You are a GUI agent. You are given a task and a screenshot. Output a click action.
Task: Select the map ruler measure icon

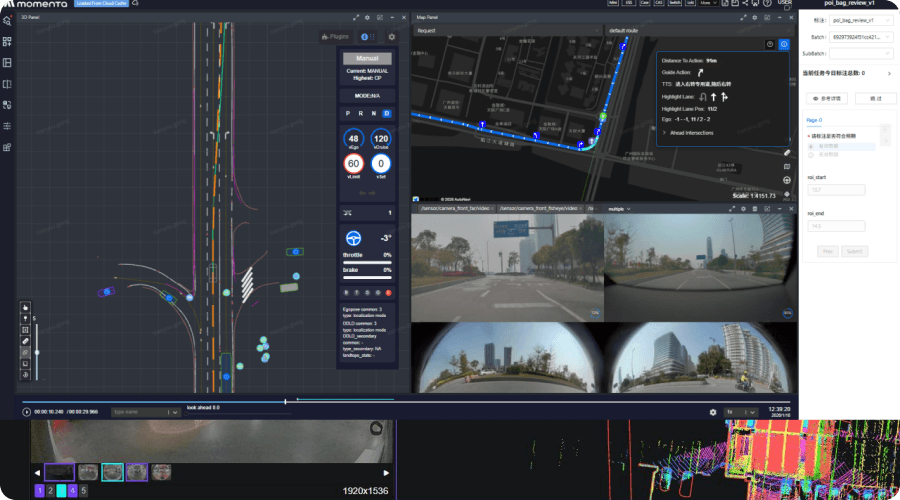point(787,153)
